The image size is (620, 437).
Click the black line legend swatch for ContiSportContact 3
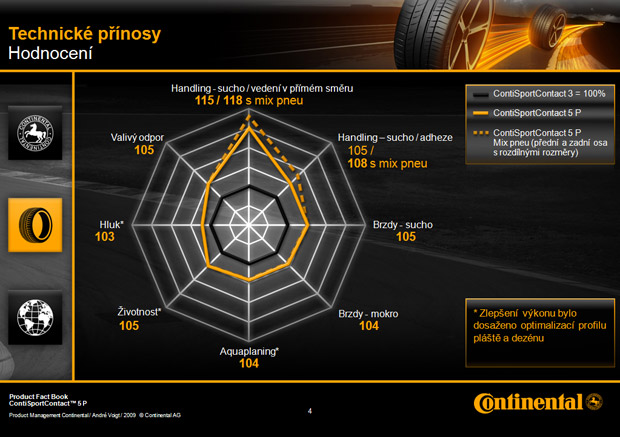pos(480,95)
